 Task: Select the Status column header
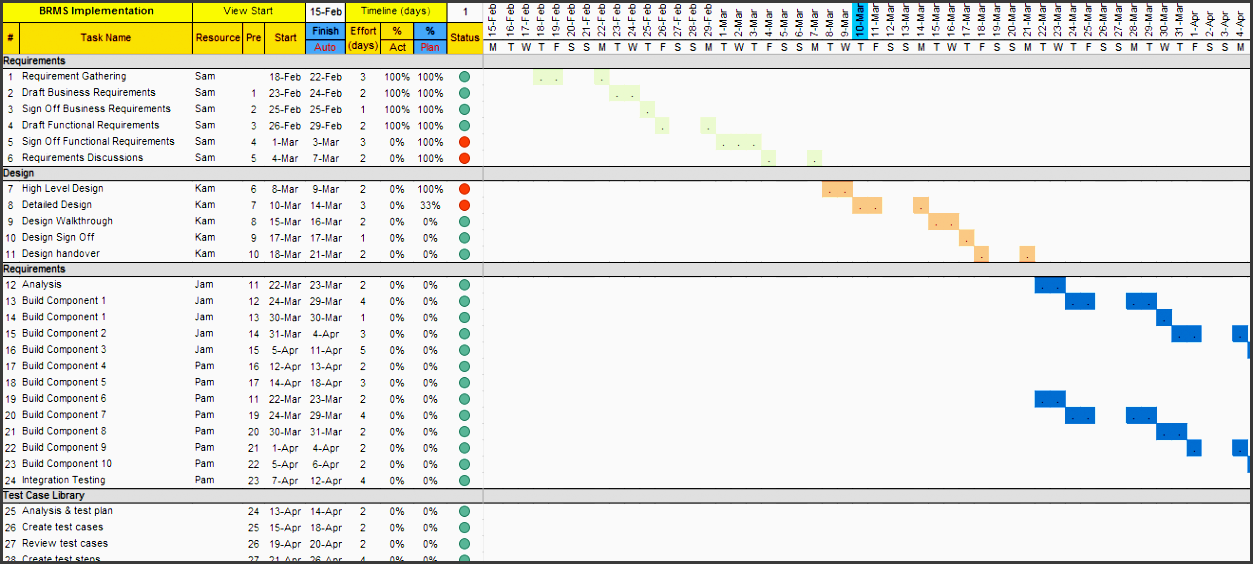coord(464,38)
